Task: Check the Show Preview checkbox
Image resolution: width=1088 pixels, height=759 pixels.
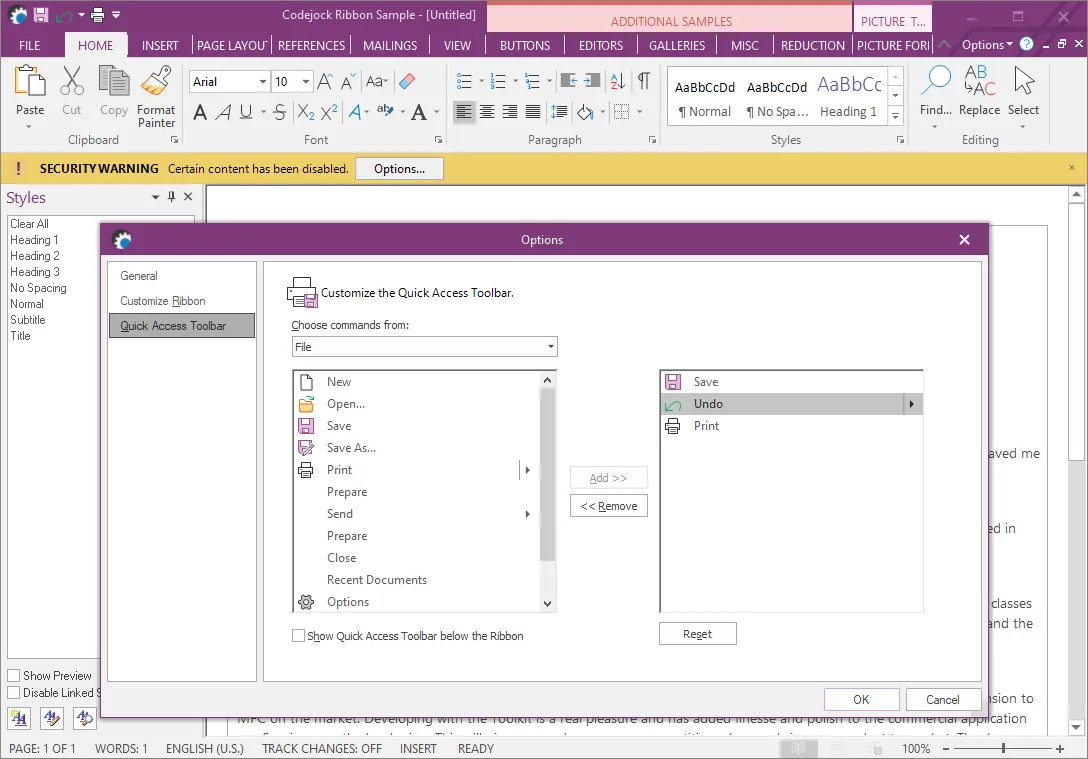Action: click(14, 676)
